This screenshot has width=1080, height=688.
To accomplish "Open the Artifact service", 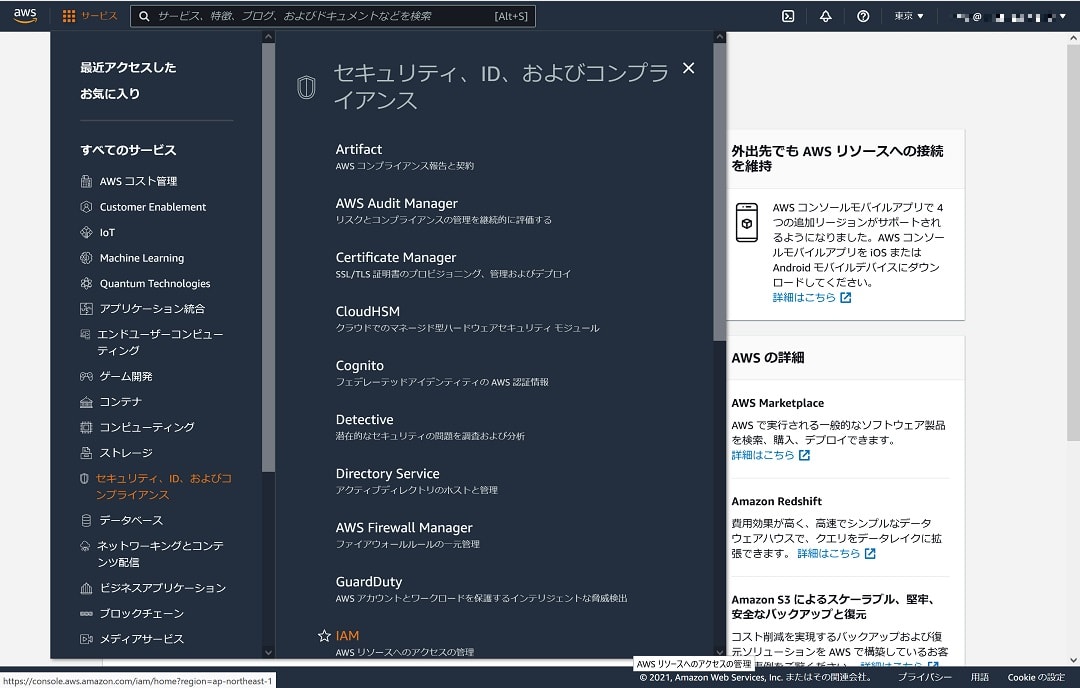I will pyautogui.click(x=358, y=149).
